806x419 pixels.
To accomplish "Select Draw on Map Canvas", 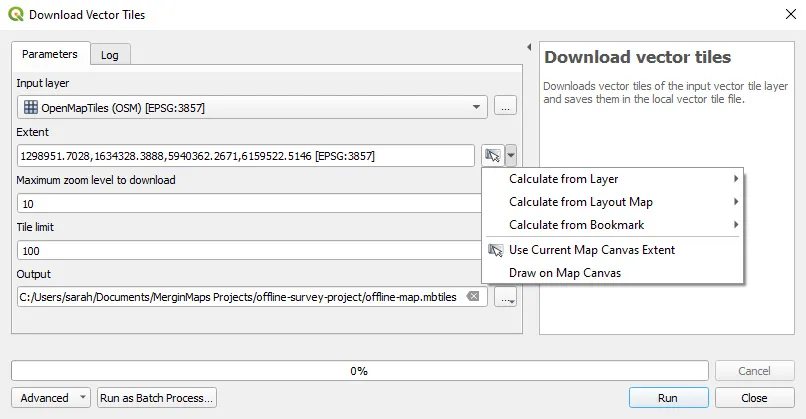I will (612, 273).
